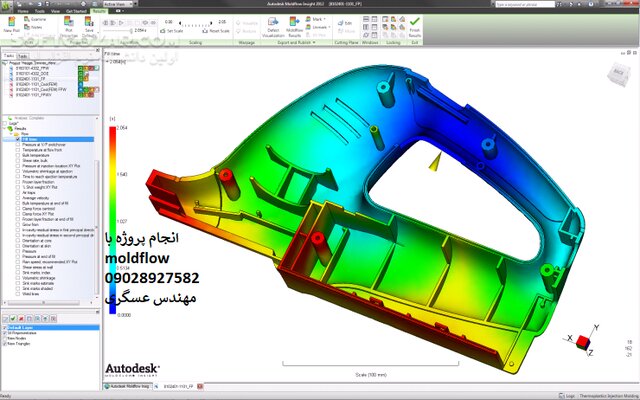Viewport: 640px width, 400px height.
Task: Collapse the Results tree node
Action: [5, 129]
